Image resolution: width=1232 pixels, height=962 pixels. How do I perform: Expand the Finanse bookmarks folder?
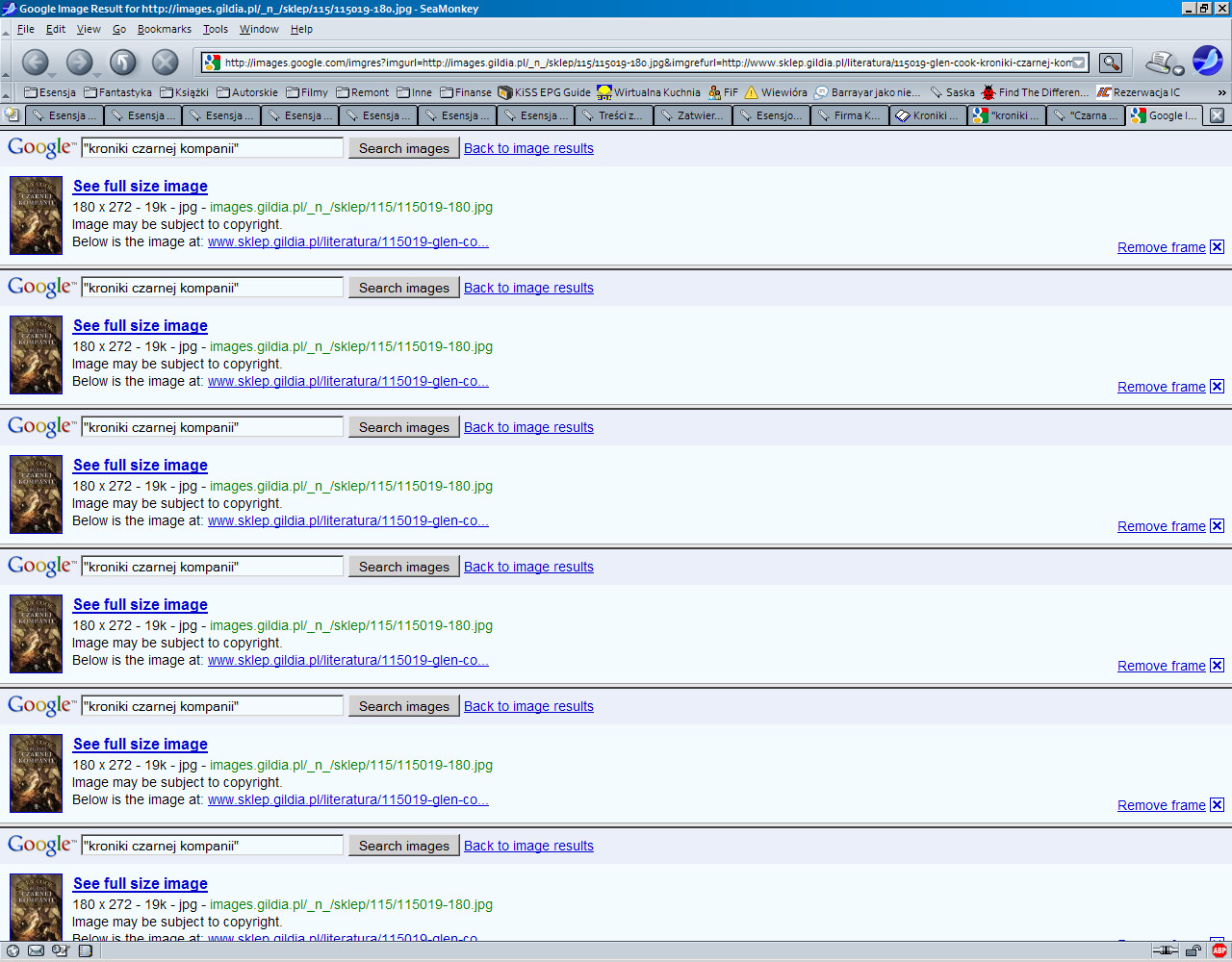466,92
